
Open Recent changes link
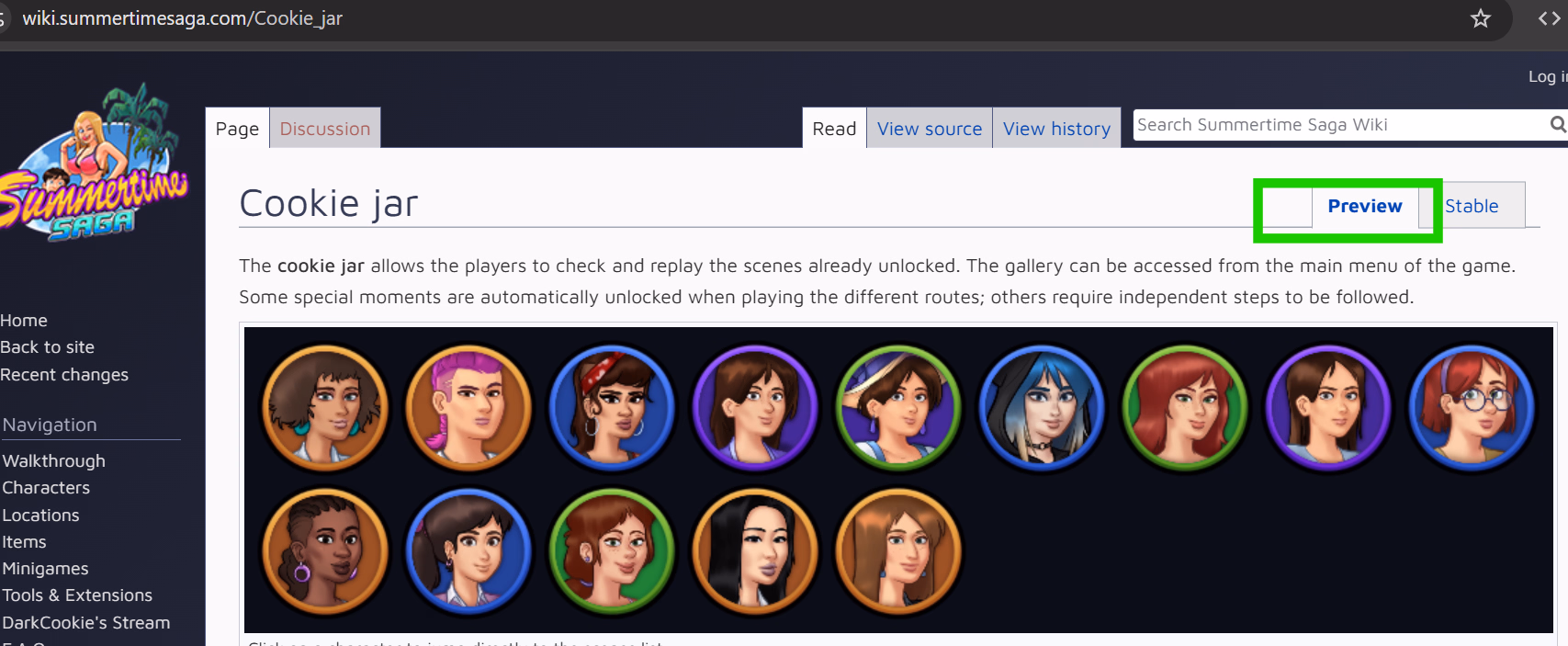pos(64,374)
